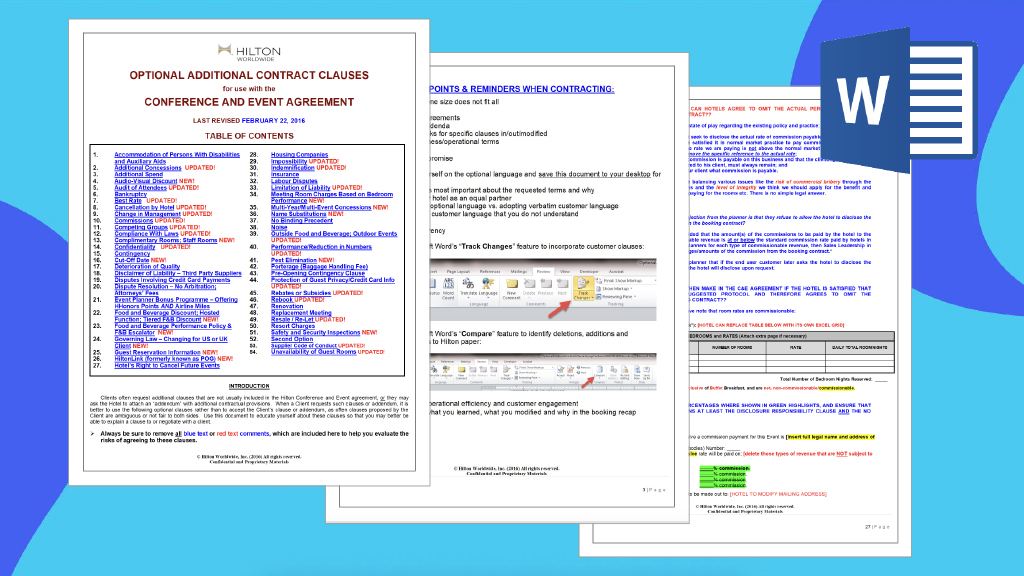Open the 'Best Rate' contents link

tap(128, 200)
